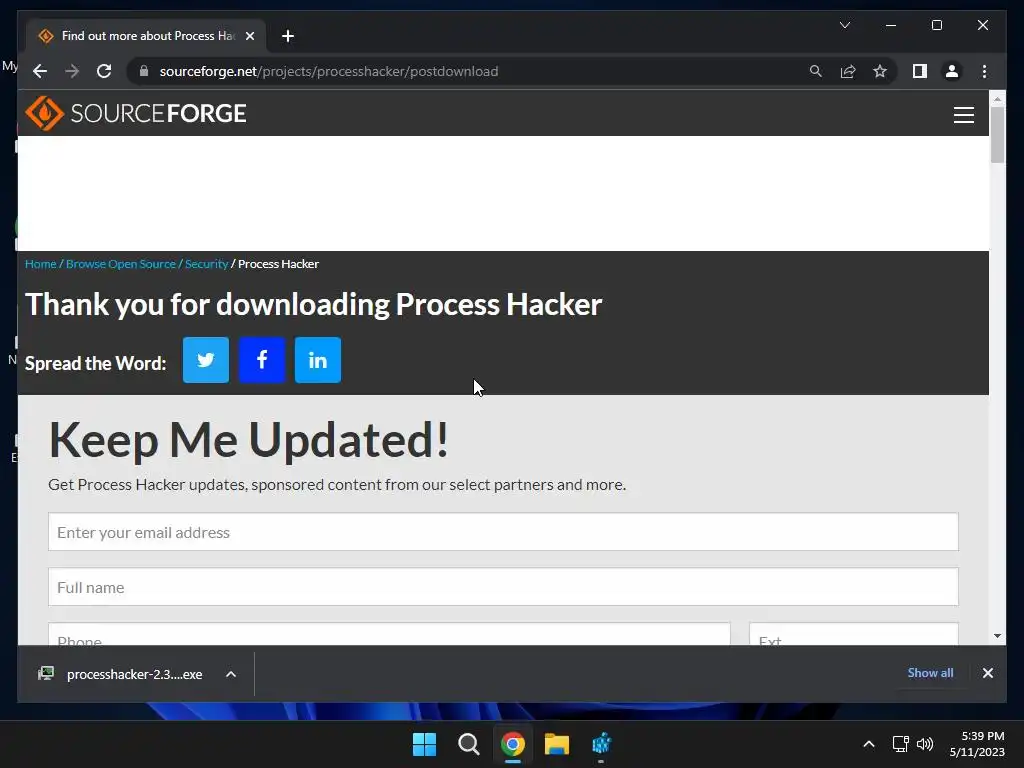Click 'Thank you for downloading Process Hacker' heading

tap(313, 305)
